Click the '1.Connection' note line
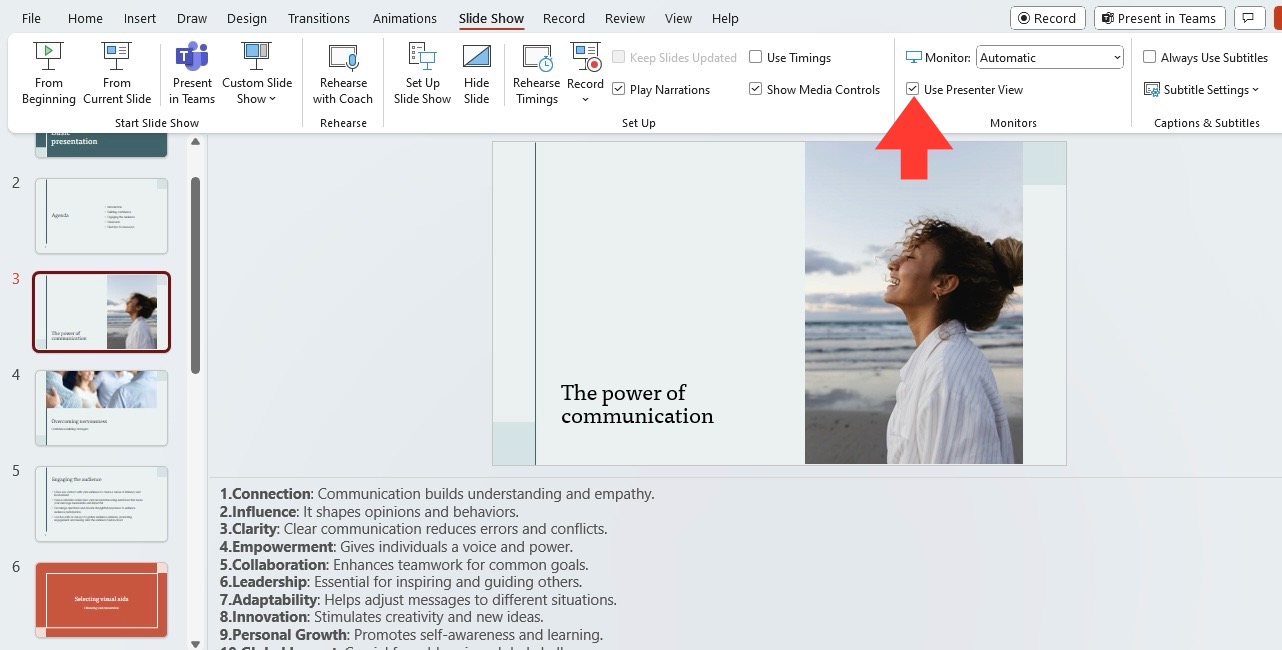This screenshot has height=650, width=1282. 437,494
